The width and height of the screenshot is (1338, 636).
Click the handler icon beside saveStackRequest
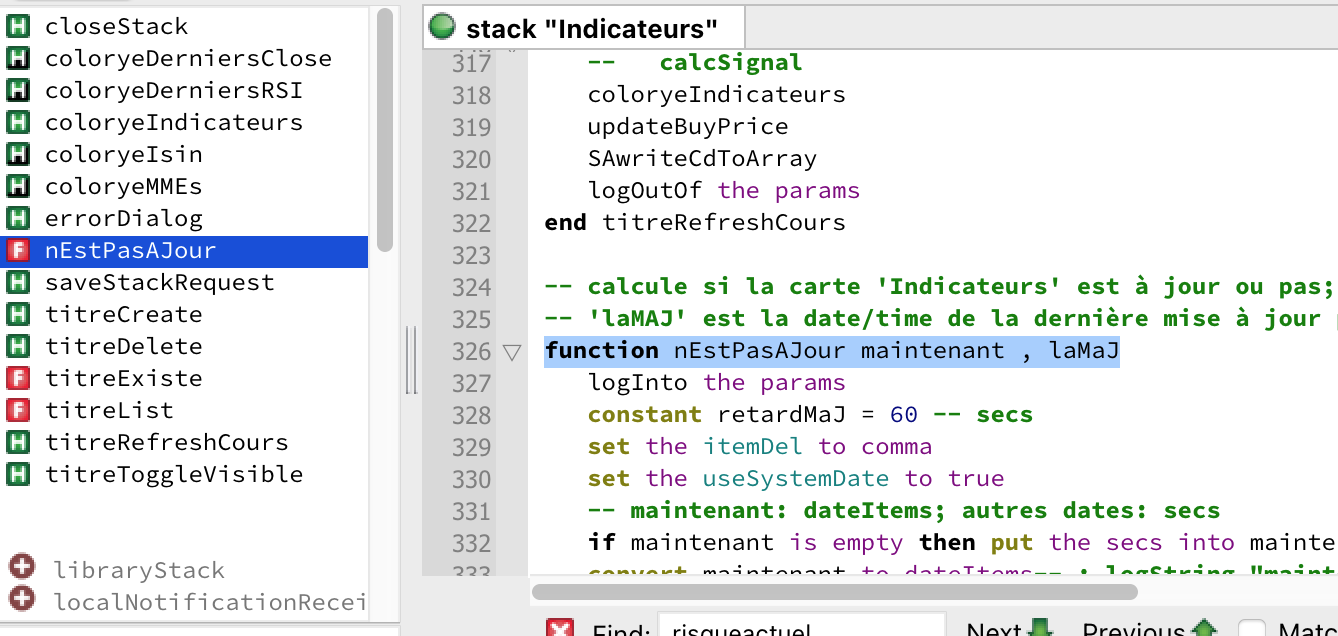[x=18, y=283]
